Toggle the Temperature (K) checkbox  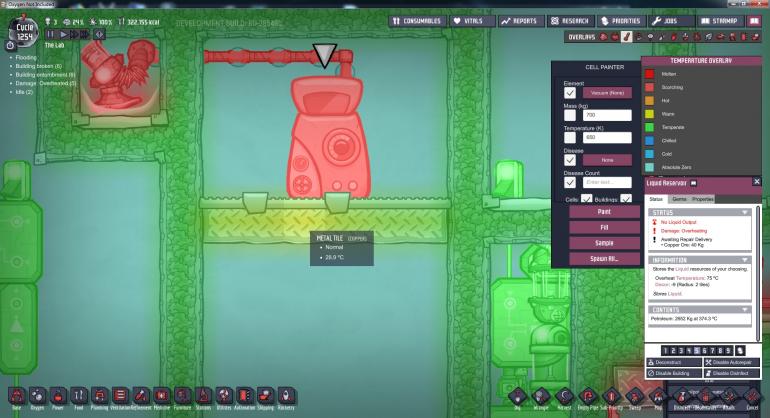pyautogui.click(x=570, y=138)
